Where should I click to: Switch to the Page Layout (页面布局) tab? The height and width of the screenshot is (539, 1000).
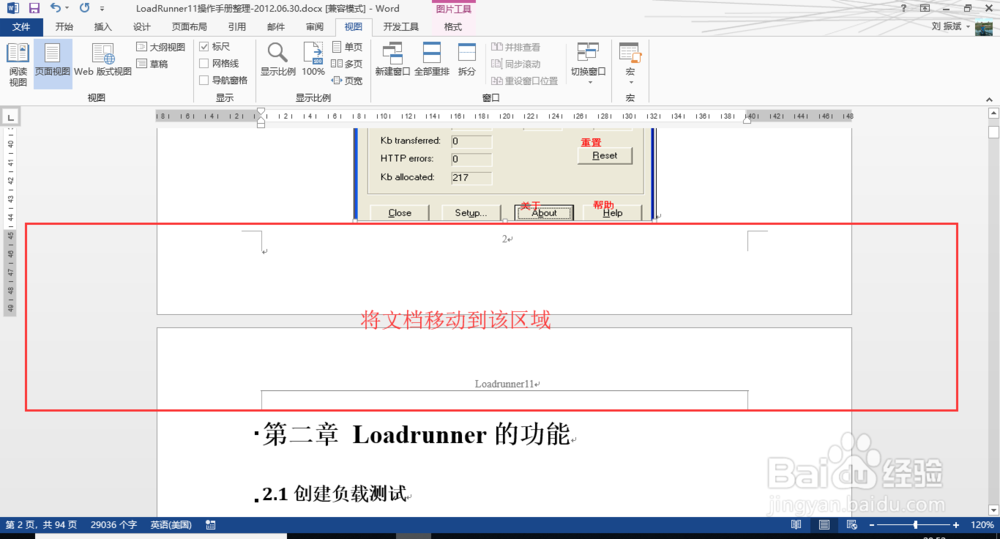189,27
